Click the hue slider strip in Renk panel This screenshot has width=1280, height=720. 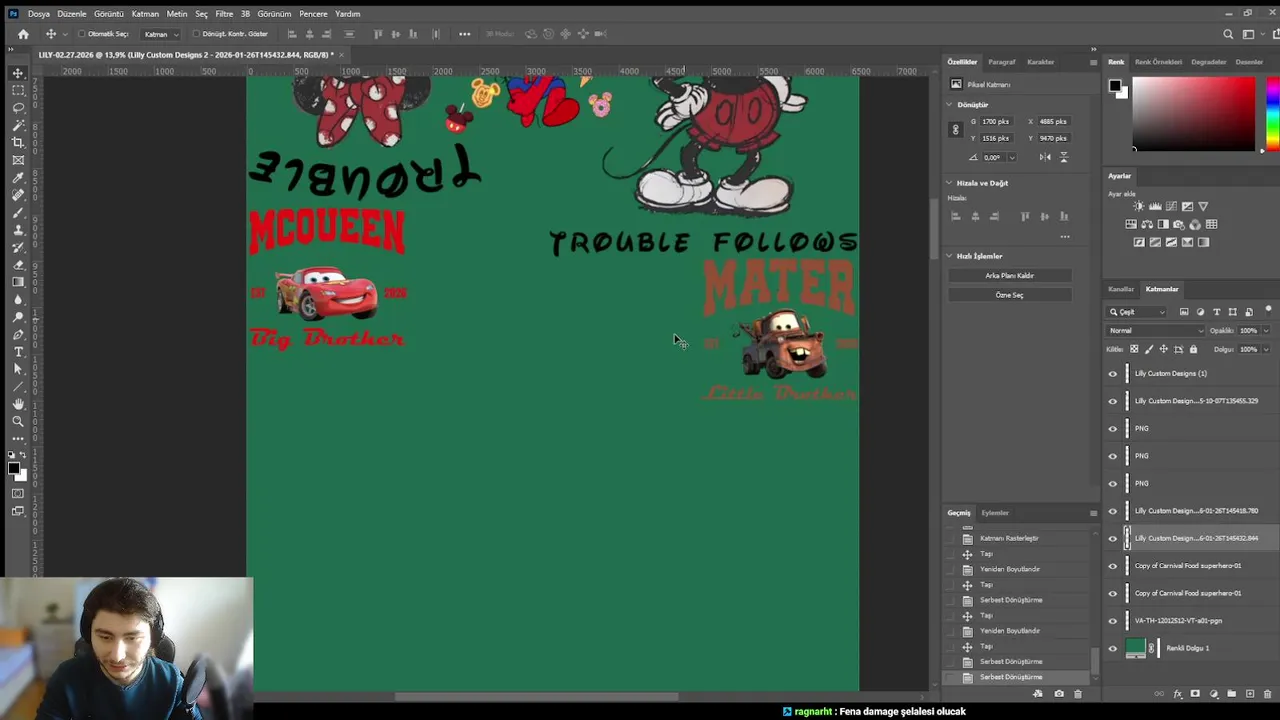(x=1271, y=114)
